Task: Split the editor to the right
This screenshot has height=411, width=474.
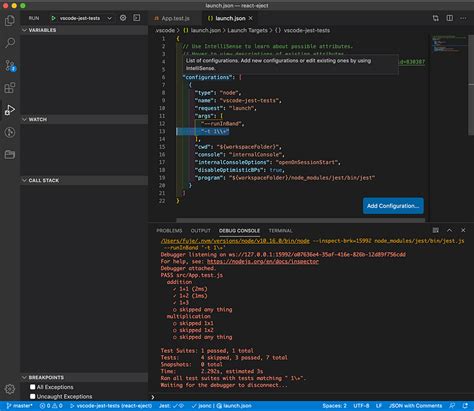Action: pyautogui.click(x=450, y=18)
